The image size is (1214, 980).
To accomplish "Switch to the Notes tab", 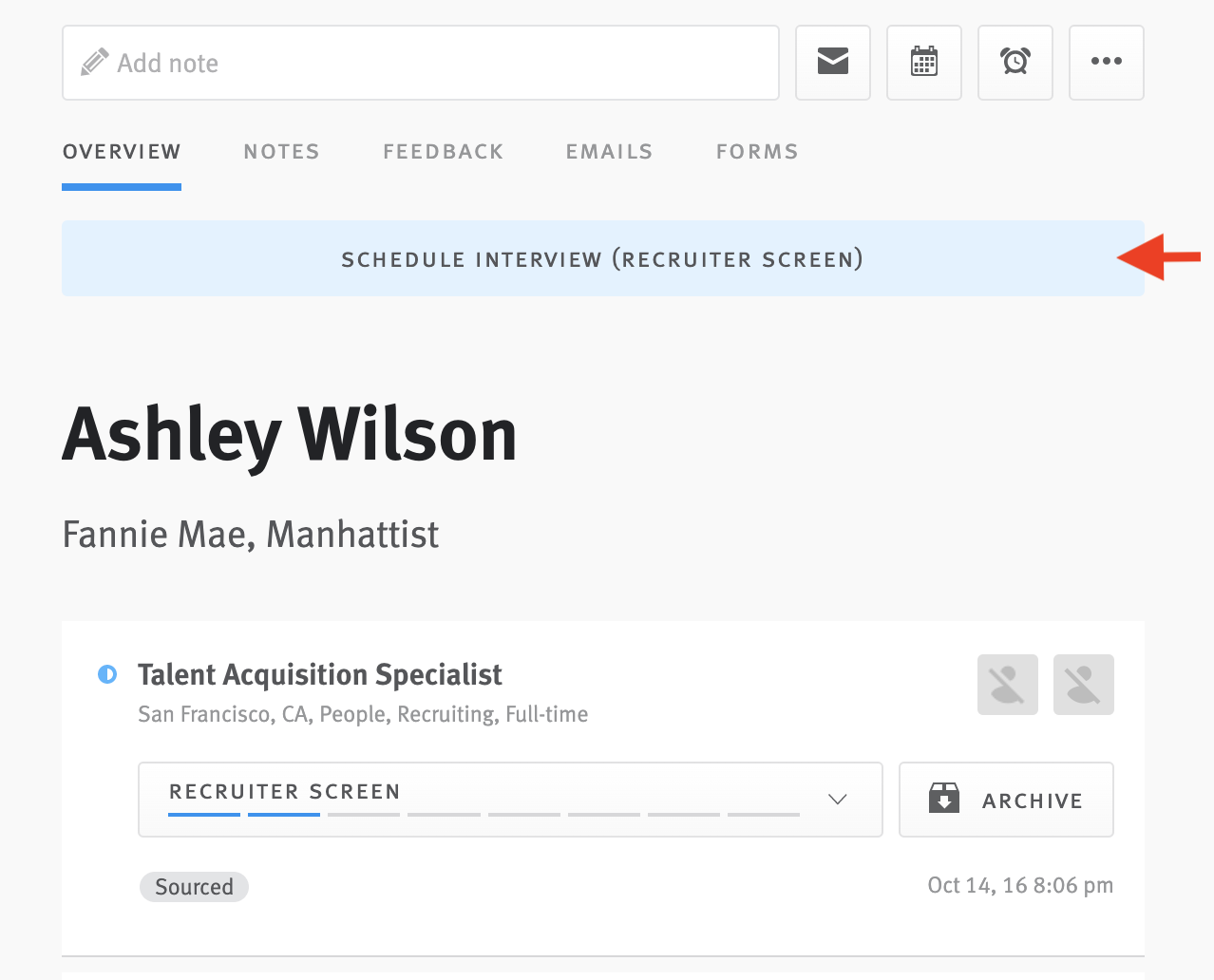I will click(x=281, y=152).
